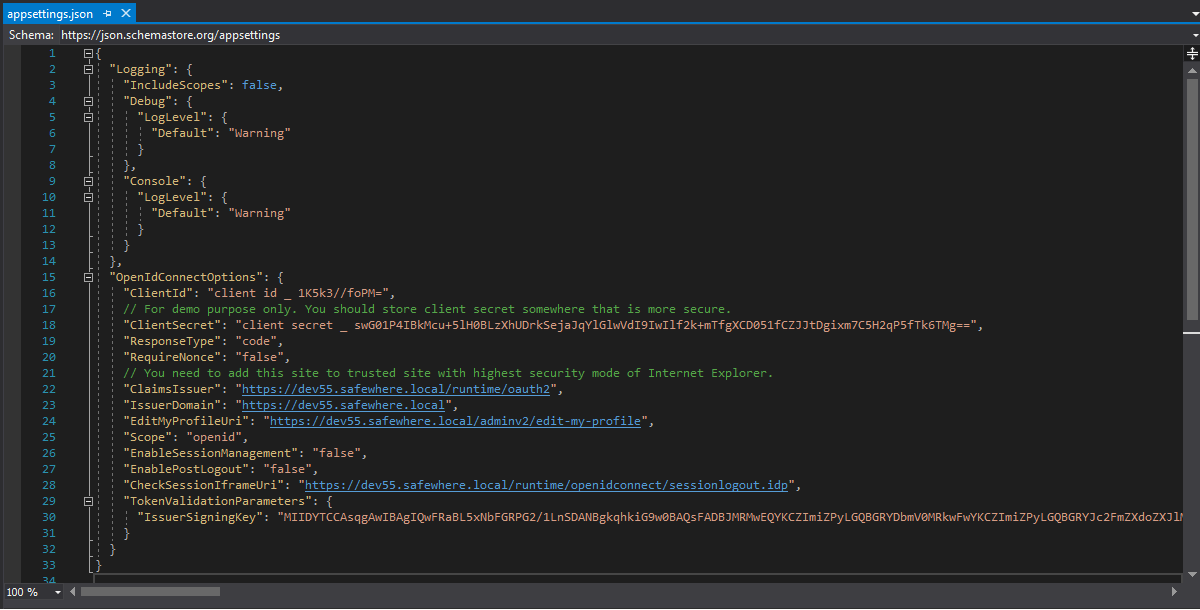Click the "code" value on line 19
This screenshot has width=1200, height=610.
256,341
